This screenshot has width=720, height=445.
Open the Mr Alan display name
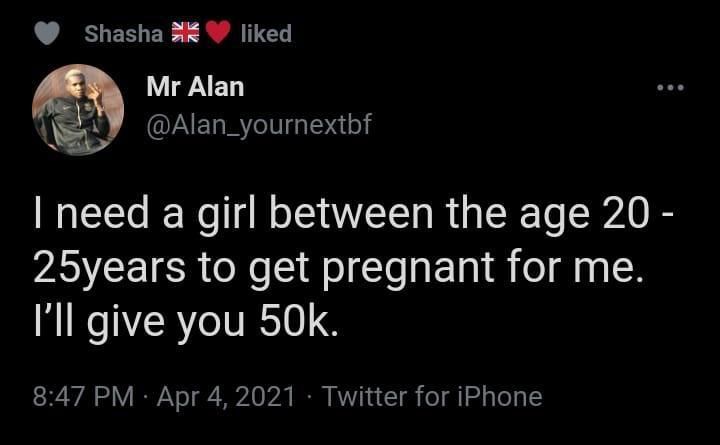coord(195,87)
